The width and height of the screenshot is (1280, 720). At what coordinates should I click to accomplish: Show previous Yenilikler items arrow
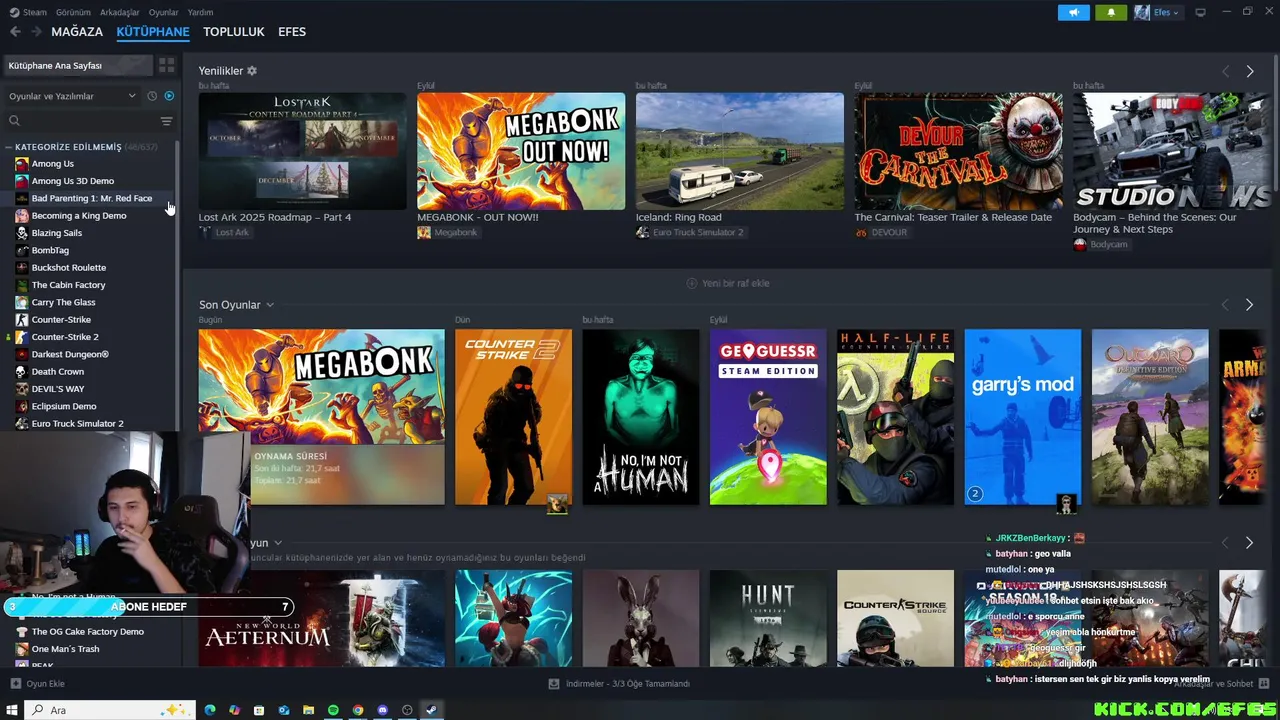tap(1225, 72)
